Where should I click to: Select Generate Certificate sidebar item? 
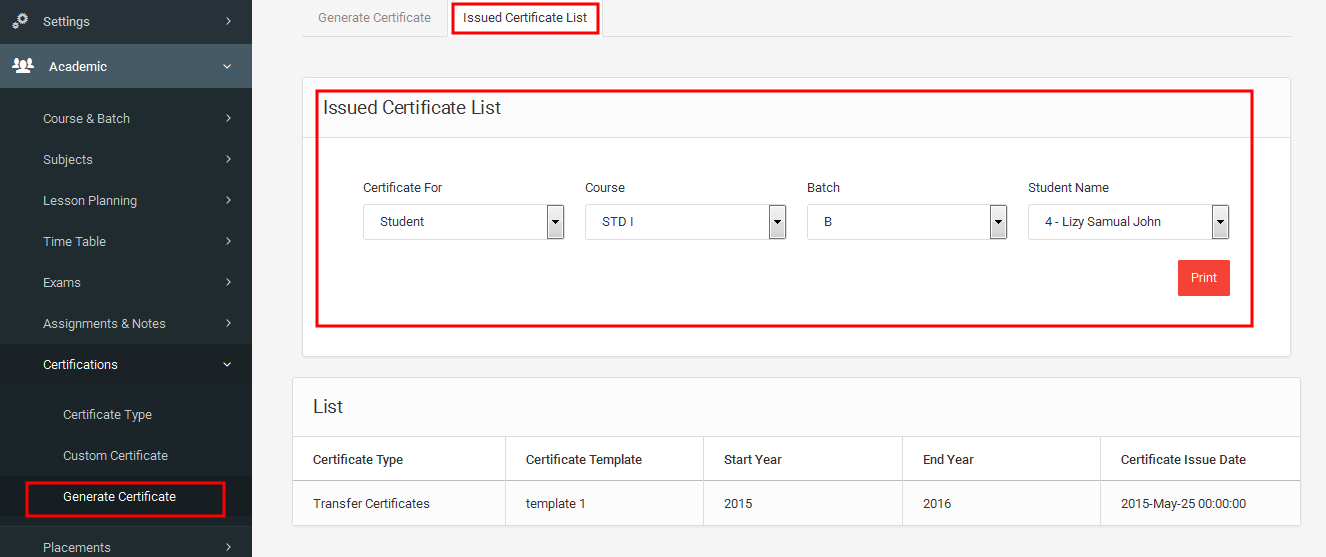119,496
